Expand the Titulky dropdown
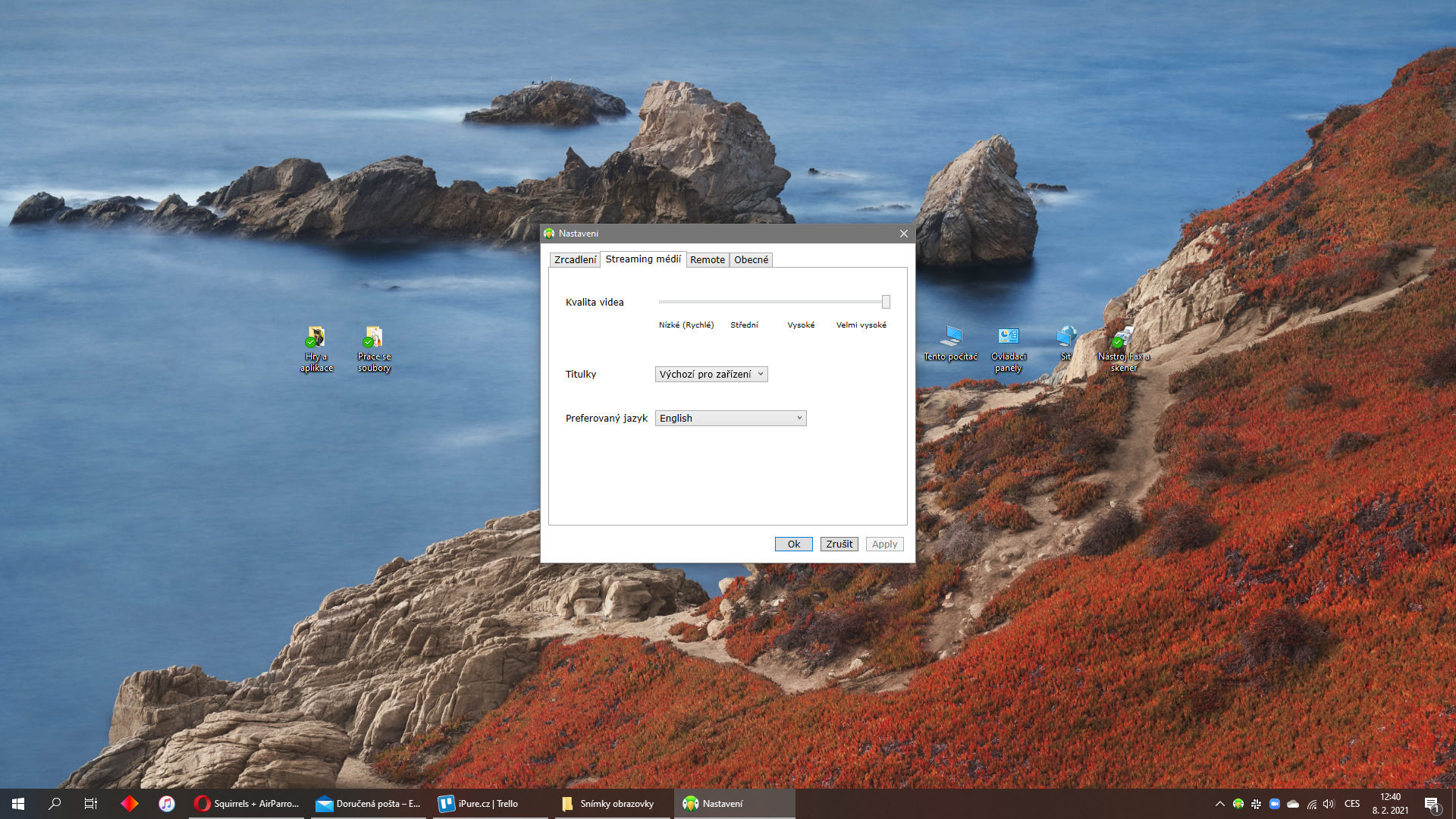1456x819 pixels. [711, 374]
